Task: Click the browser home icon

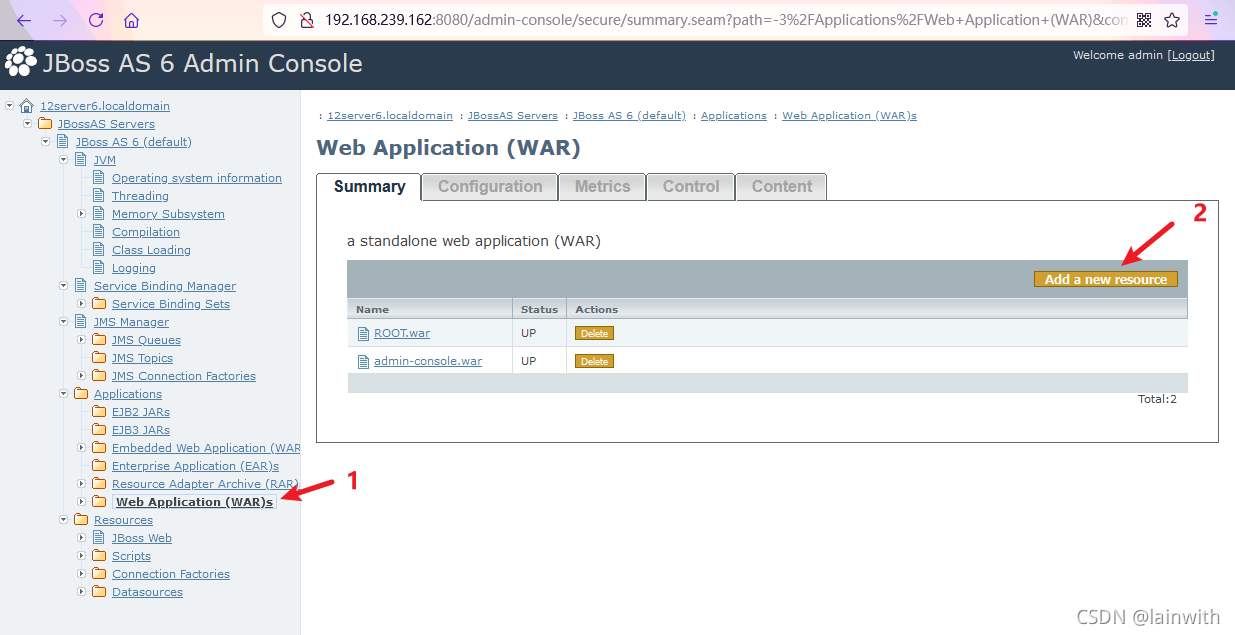Action: pos(132,20)
